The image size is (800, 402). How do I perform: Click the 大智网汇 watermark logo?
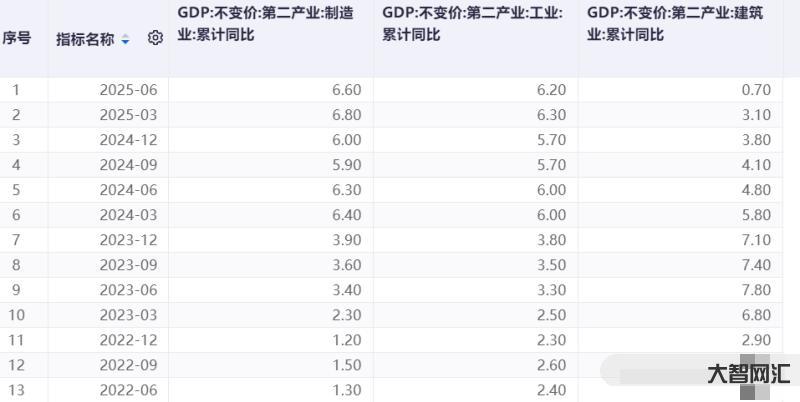point(749,374)
